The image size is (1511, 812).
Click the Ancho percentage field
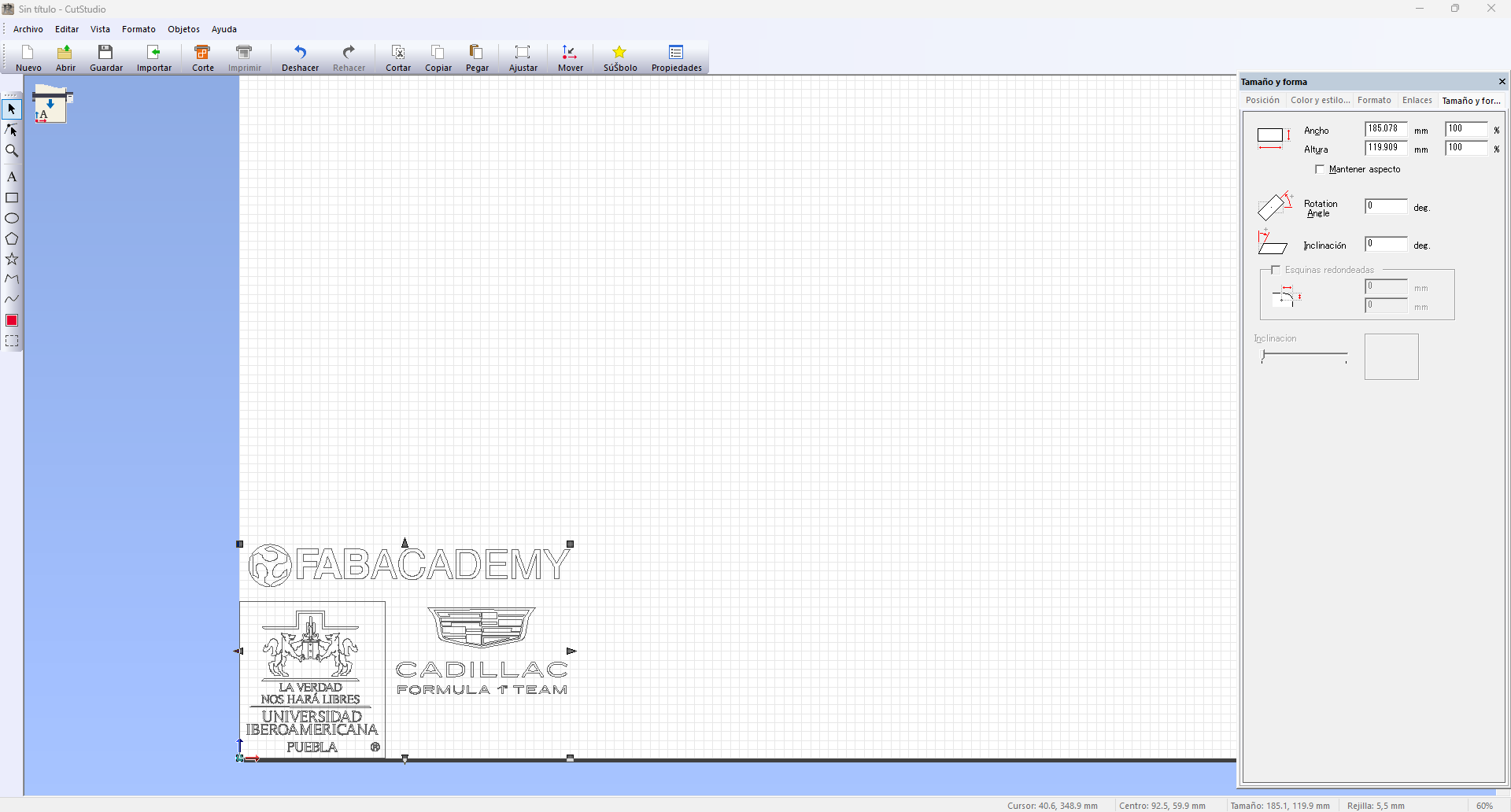(1467, 129)
